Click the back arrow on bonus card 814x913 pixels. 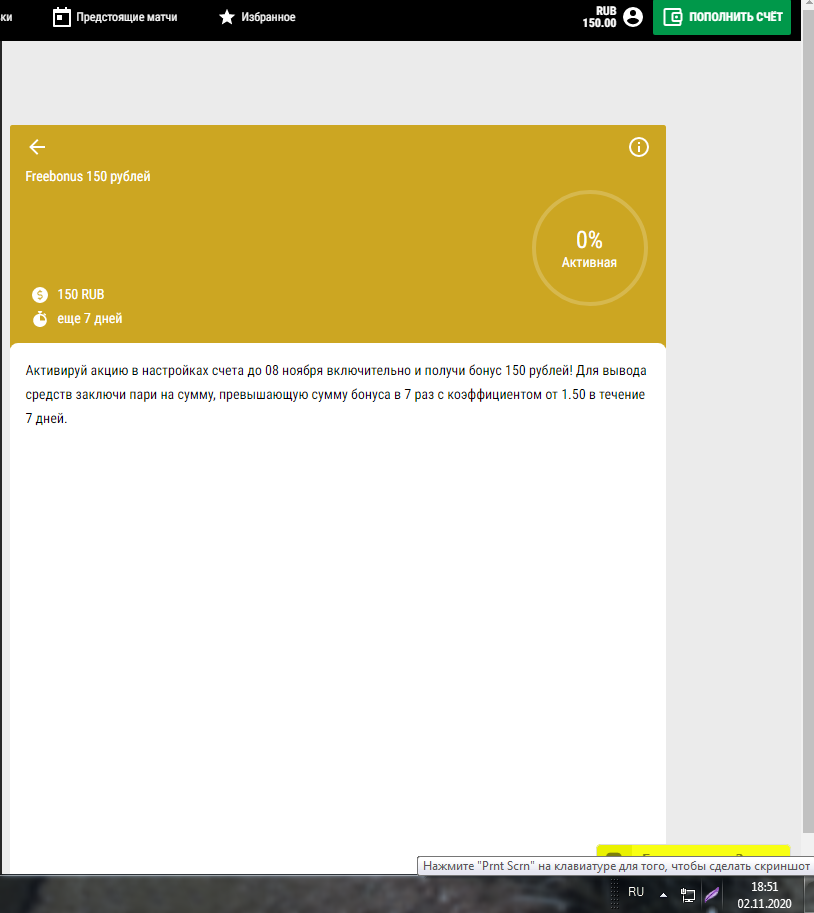point(37,147)
